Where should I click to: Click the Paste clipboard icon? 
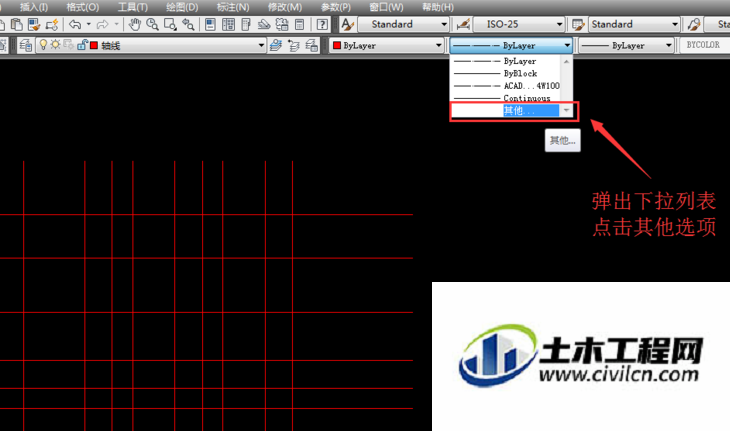[17, 24]
